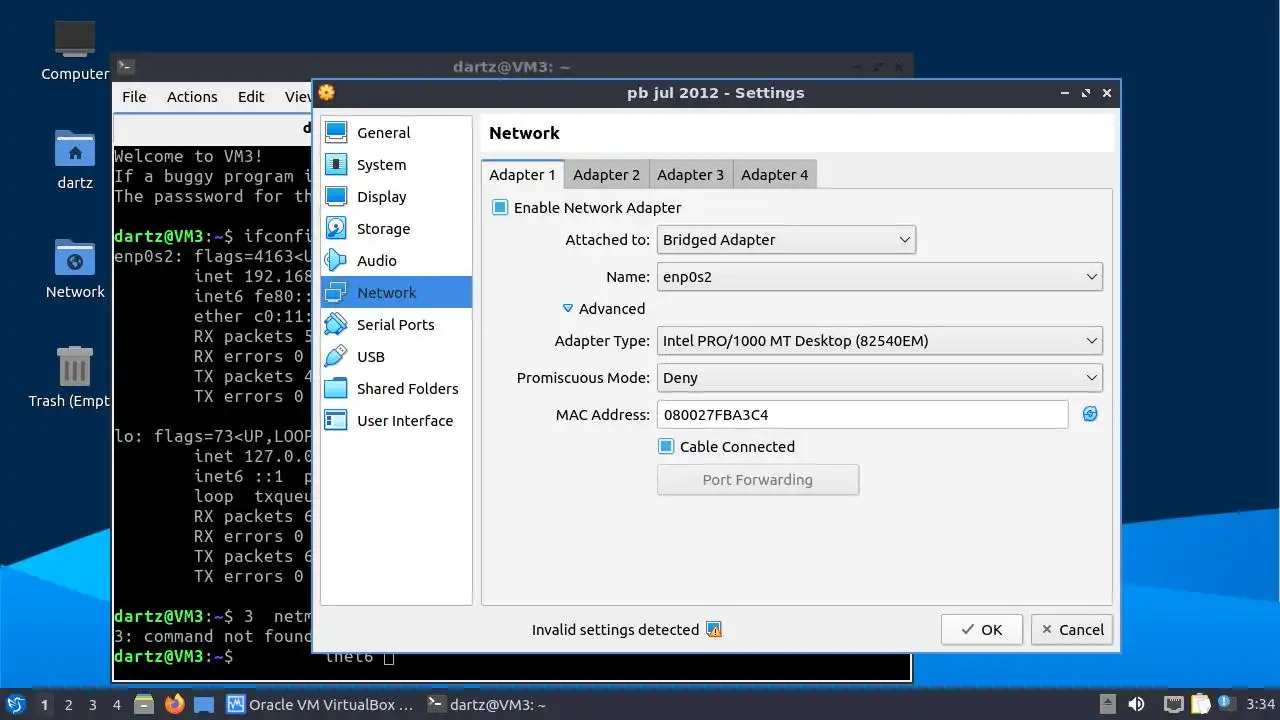The width and height of the screenshot is (1280, 720).
Task: Switch to the Adapter 4 tab
Action: coord(774,175)
